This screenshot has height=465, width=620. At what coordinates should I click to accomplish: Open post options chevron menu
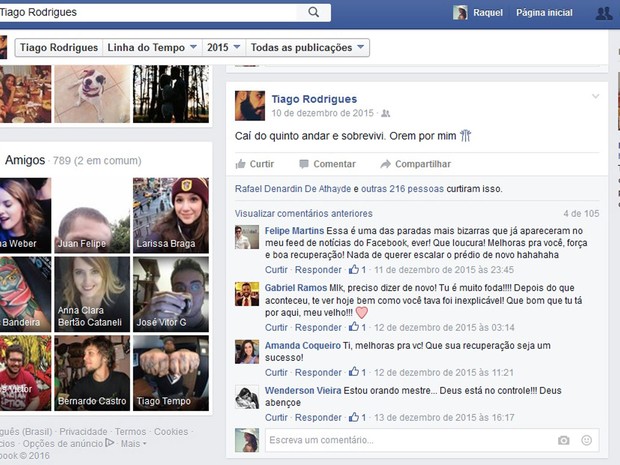coord(596,96)
